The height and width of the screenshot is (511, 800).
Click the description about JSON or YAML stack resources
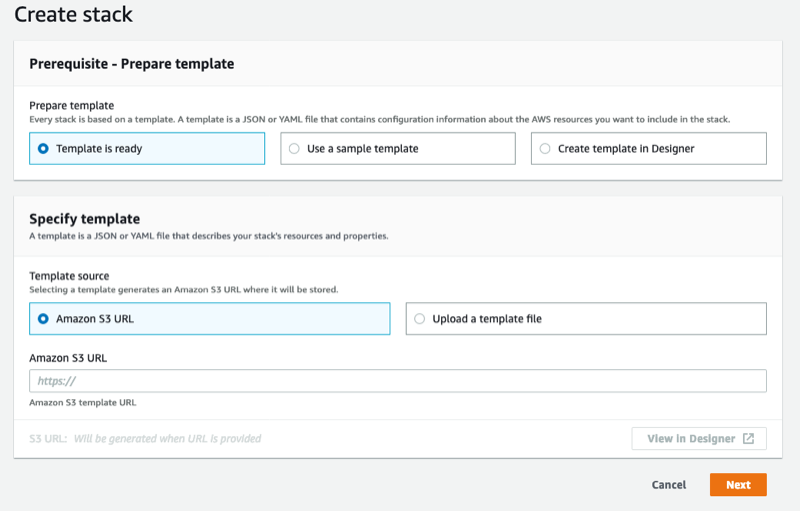click(209, 236)
